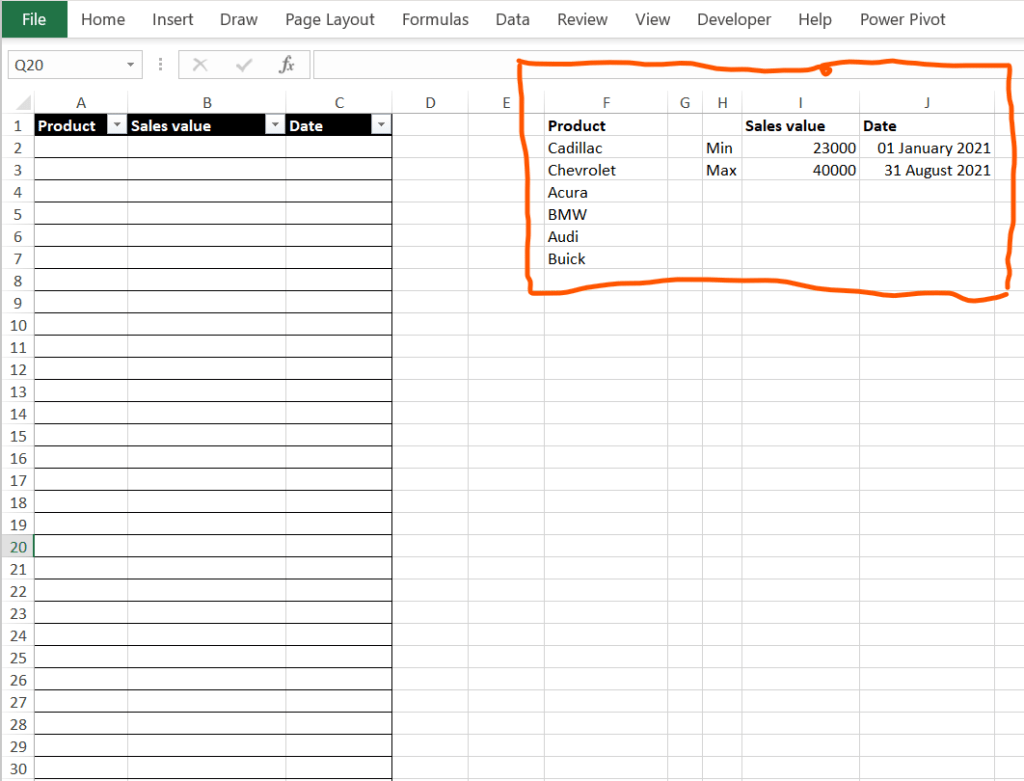Select the column F header

(606, 103)
